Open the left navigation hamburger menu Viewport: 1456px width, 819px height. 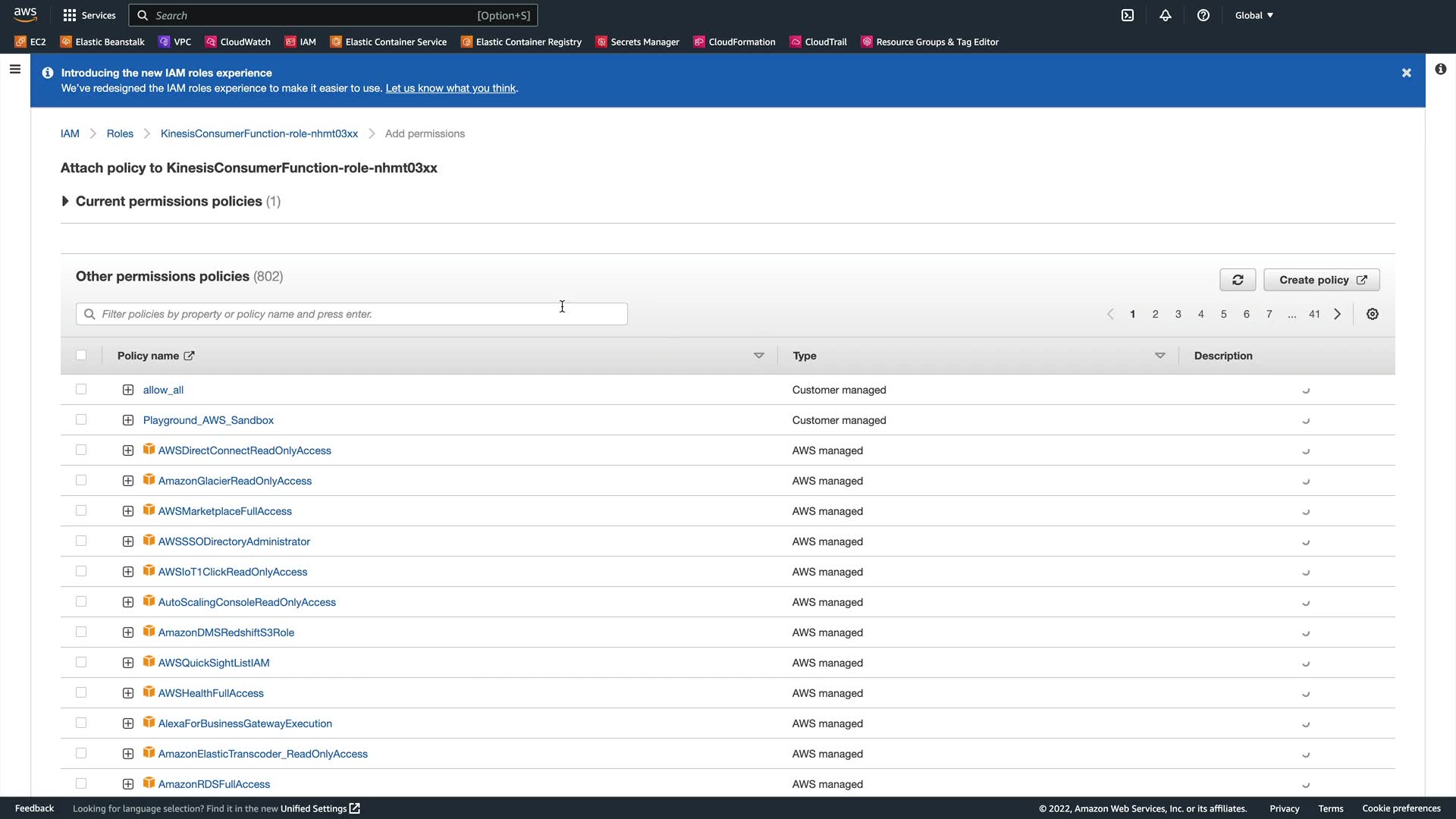pos(14,70)
